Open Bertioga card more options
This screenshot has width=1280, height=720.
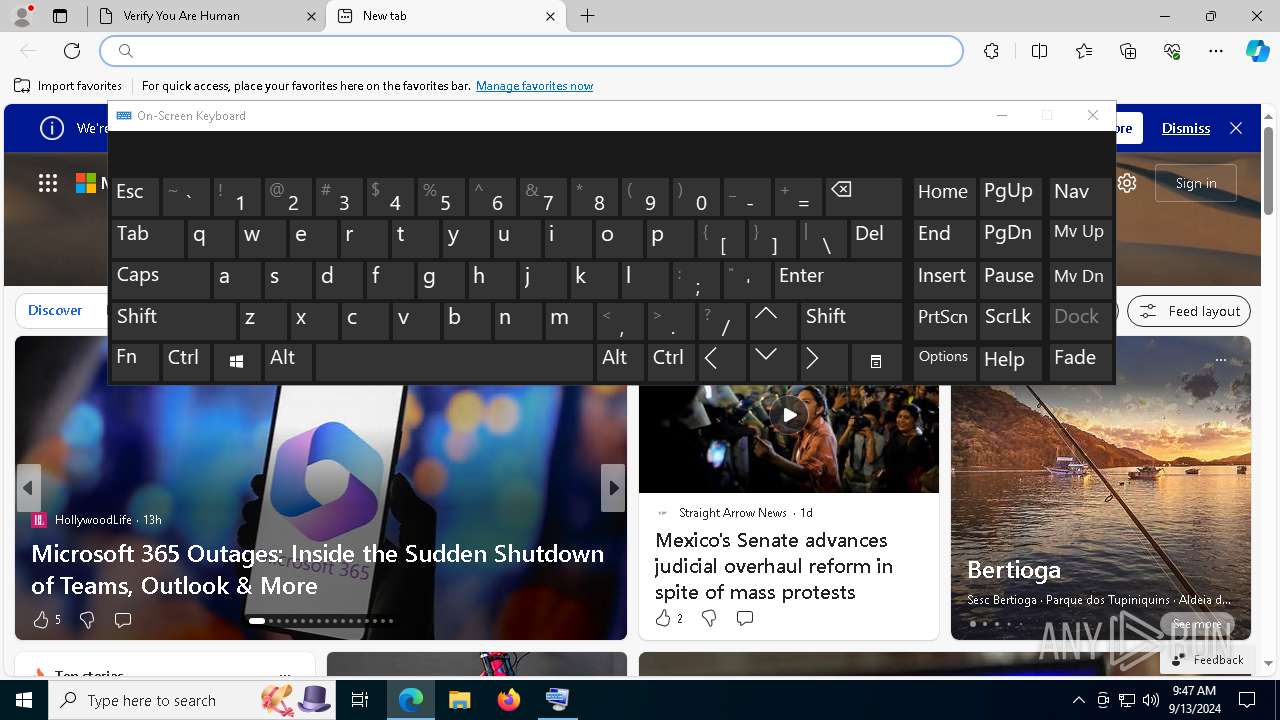1220,359
